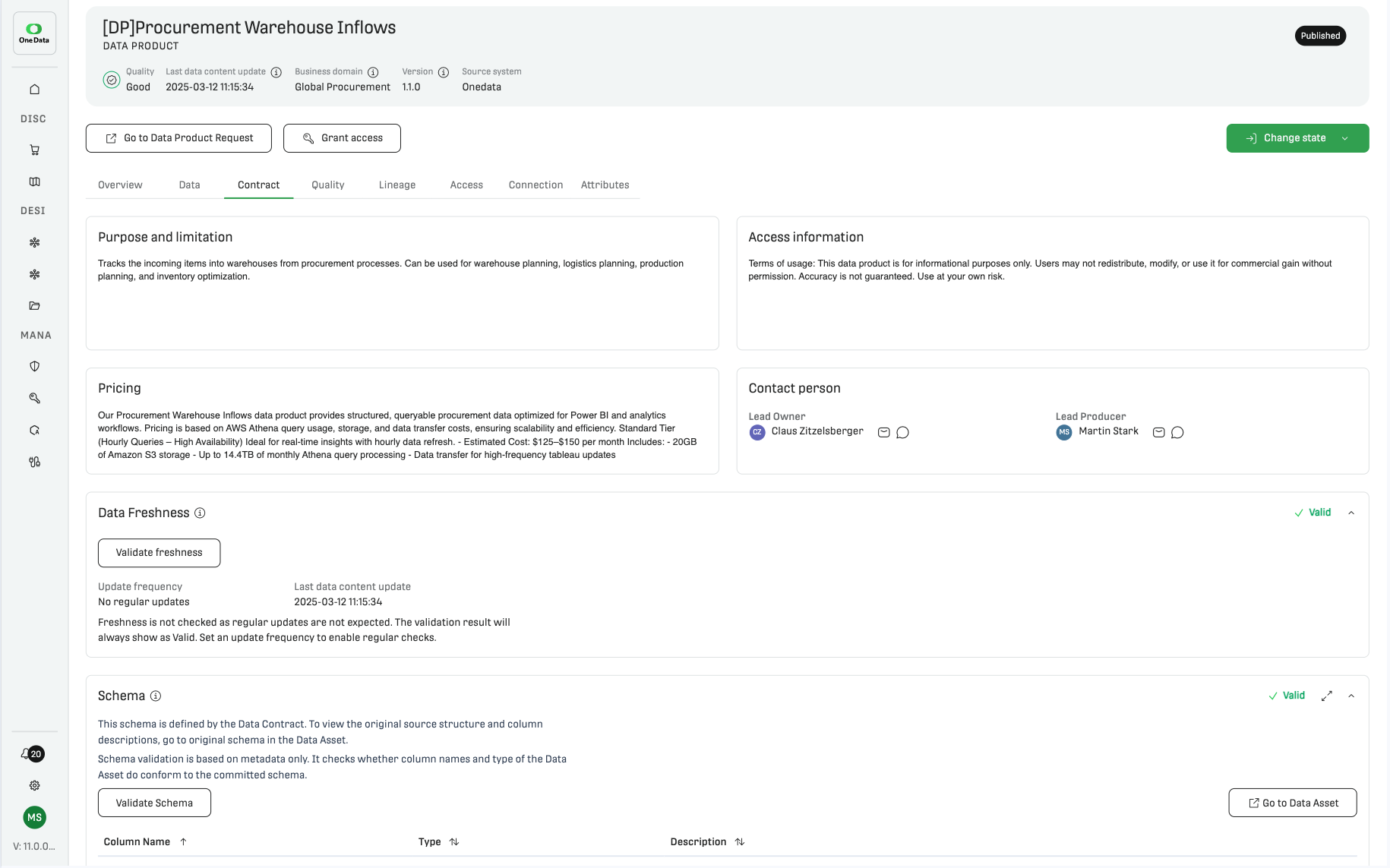Show Data Freshness info tooltip icon

click(x=200, y=513)
